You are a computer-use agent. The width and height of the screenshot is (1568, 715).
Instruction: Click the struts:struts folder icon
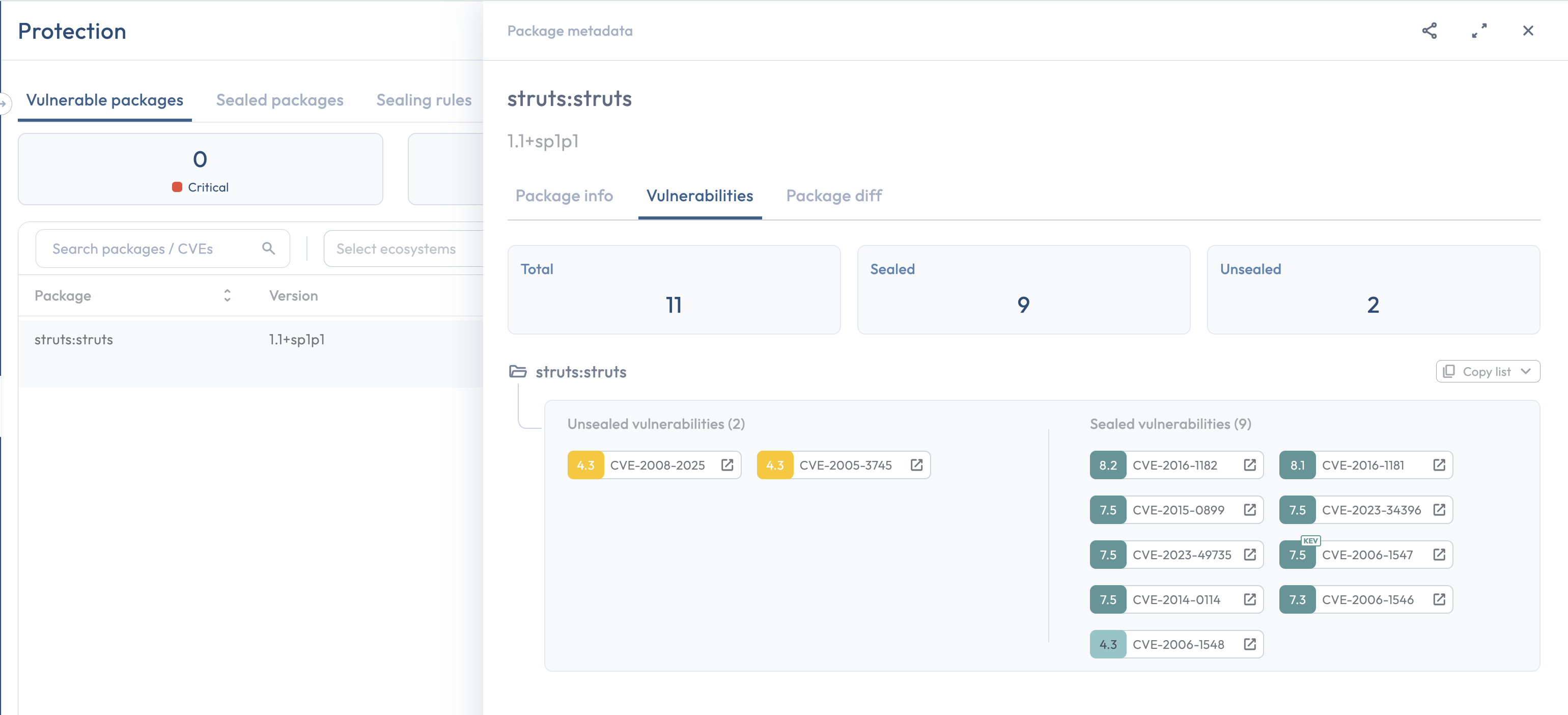517,372
